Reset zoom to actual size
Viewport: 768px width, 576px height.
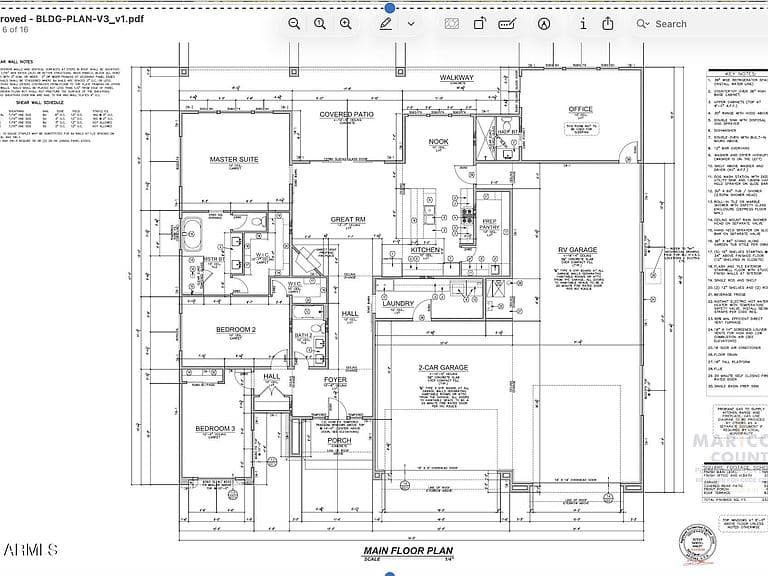click(x=320, y=24)
